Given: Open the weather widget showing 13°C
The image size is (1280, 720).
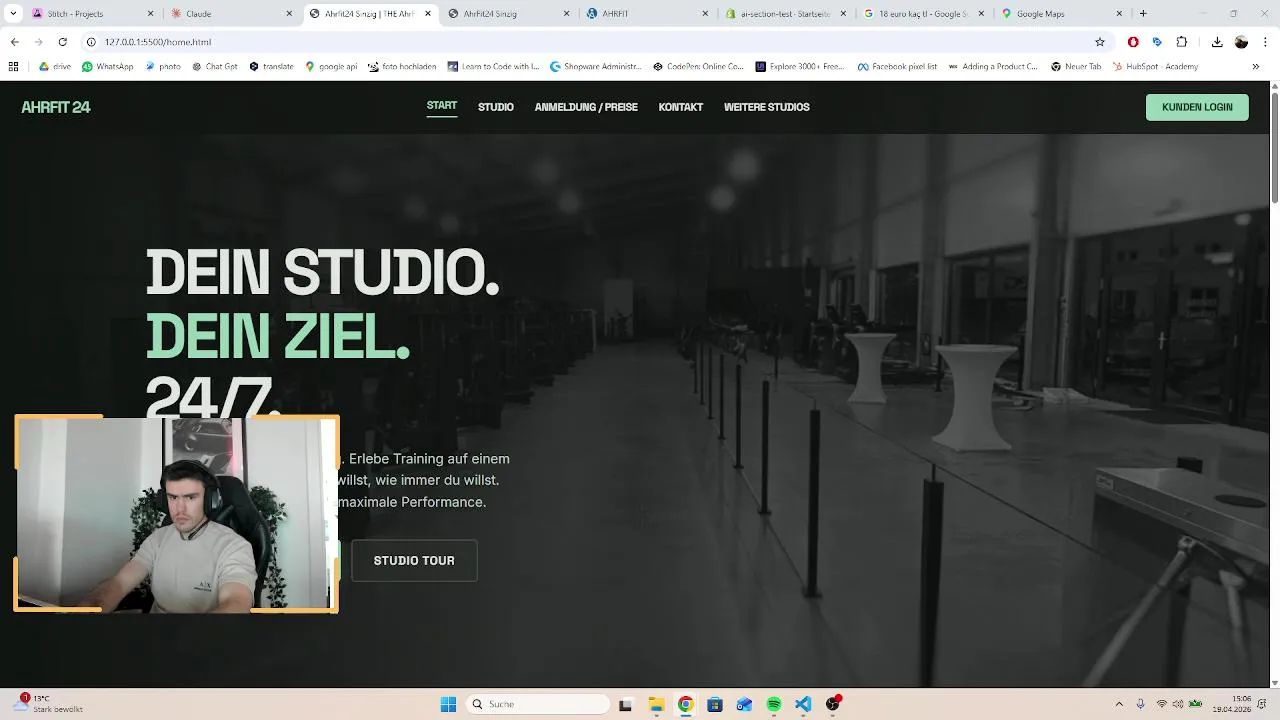Looking at the screenshot, I should 48,703.
